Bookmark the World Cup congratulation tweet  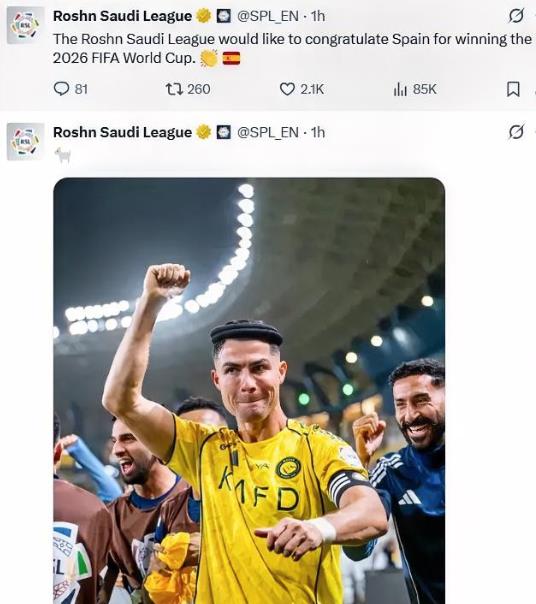(513, 89)
